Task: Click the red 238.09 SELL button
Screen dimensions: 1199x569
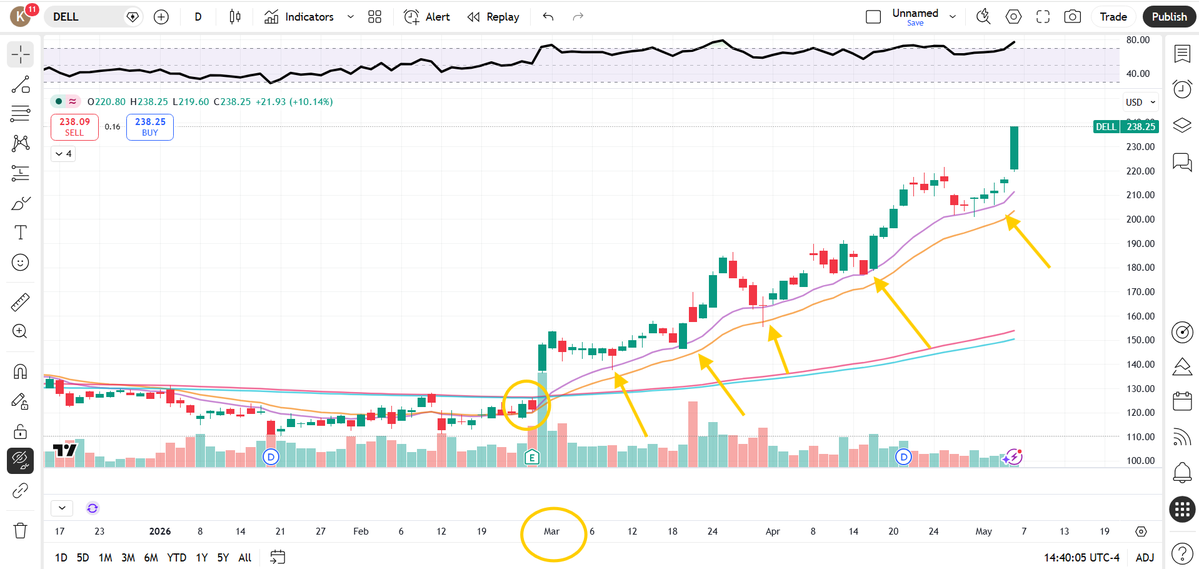Action: [74, 127]
